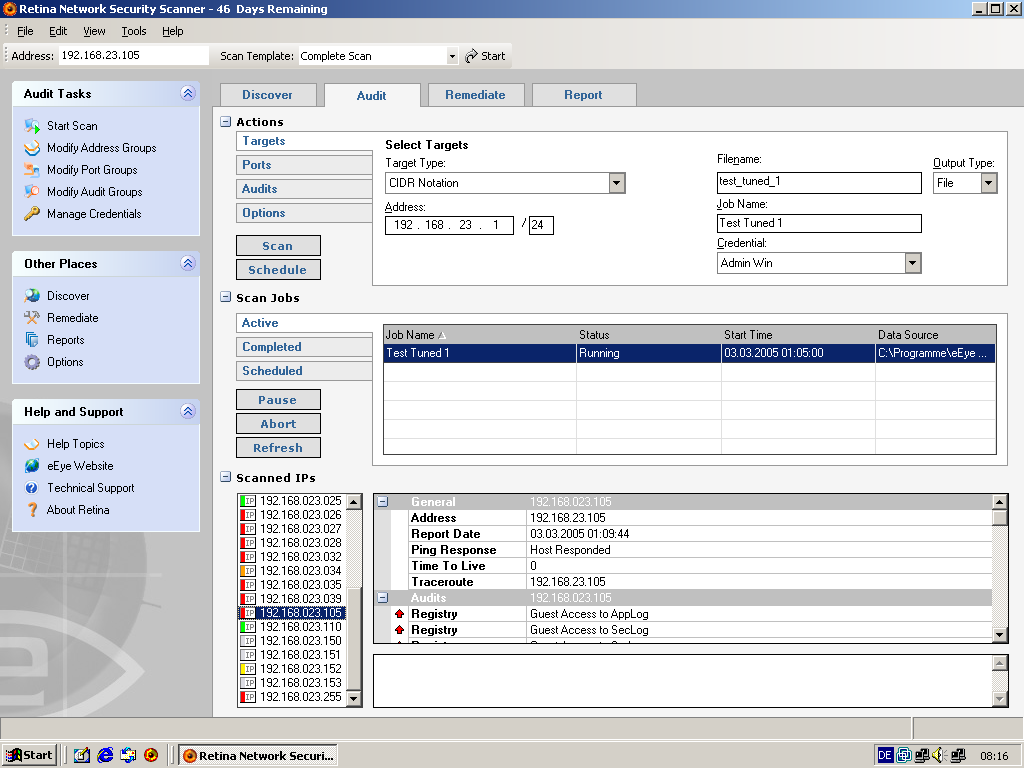Select the Test Tuned 1 job row
Screen dimensions: 1024x768
pos(690,353)
